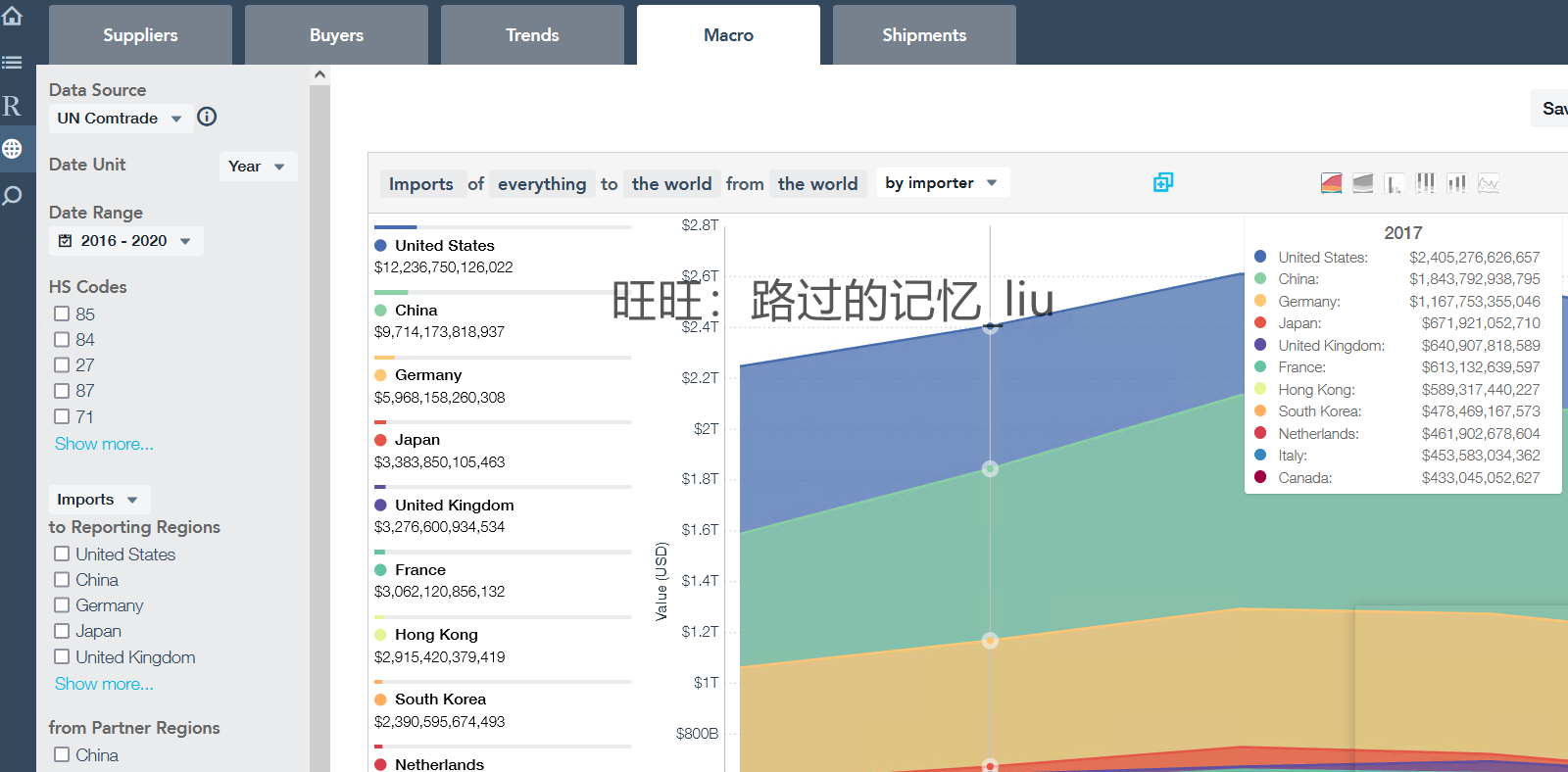
Task: Switch to the Trends tab
Action: coord(532,35)
